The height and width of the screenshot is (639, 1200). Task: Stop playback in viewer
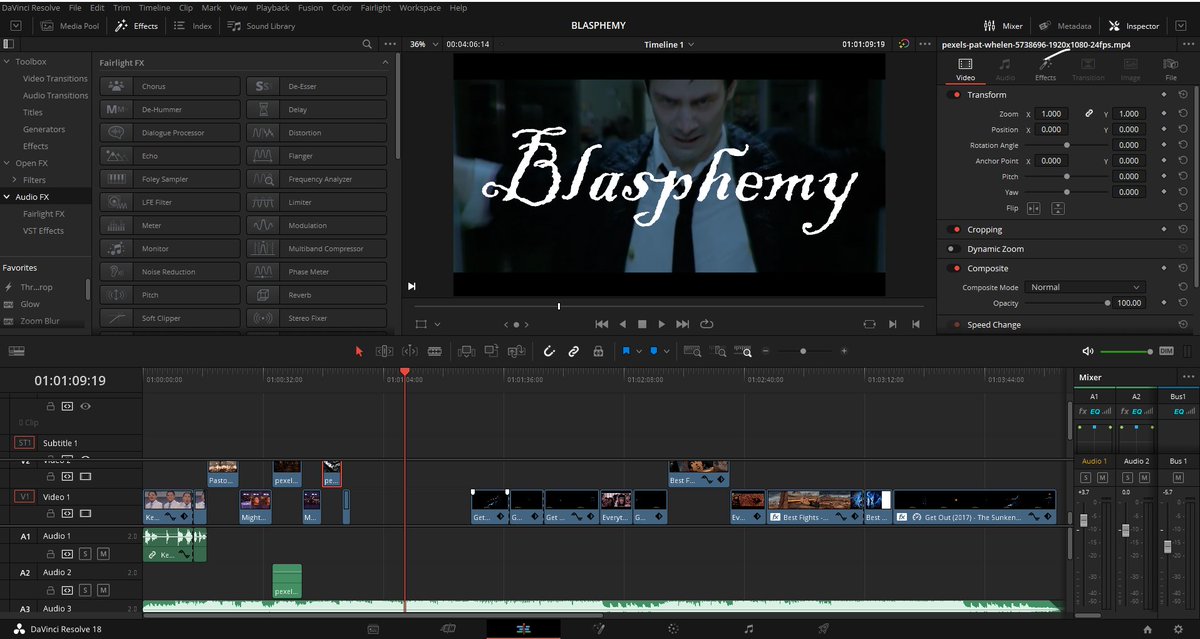coord(642,324)
